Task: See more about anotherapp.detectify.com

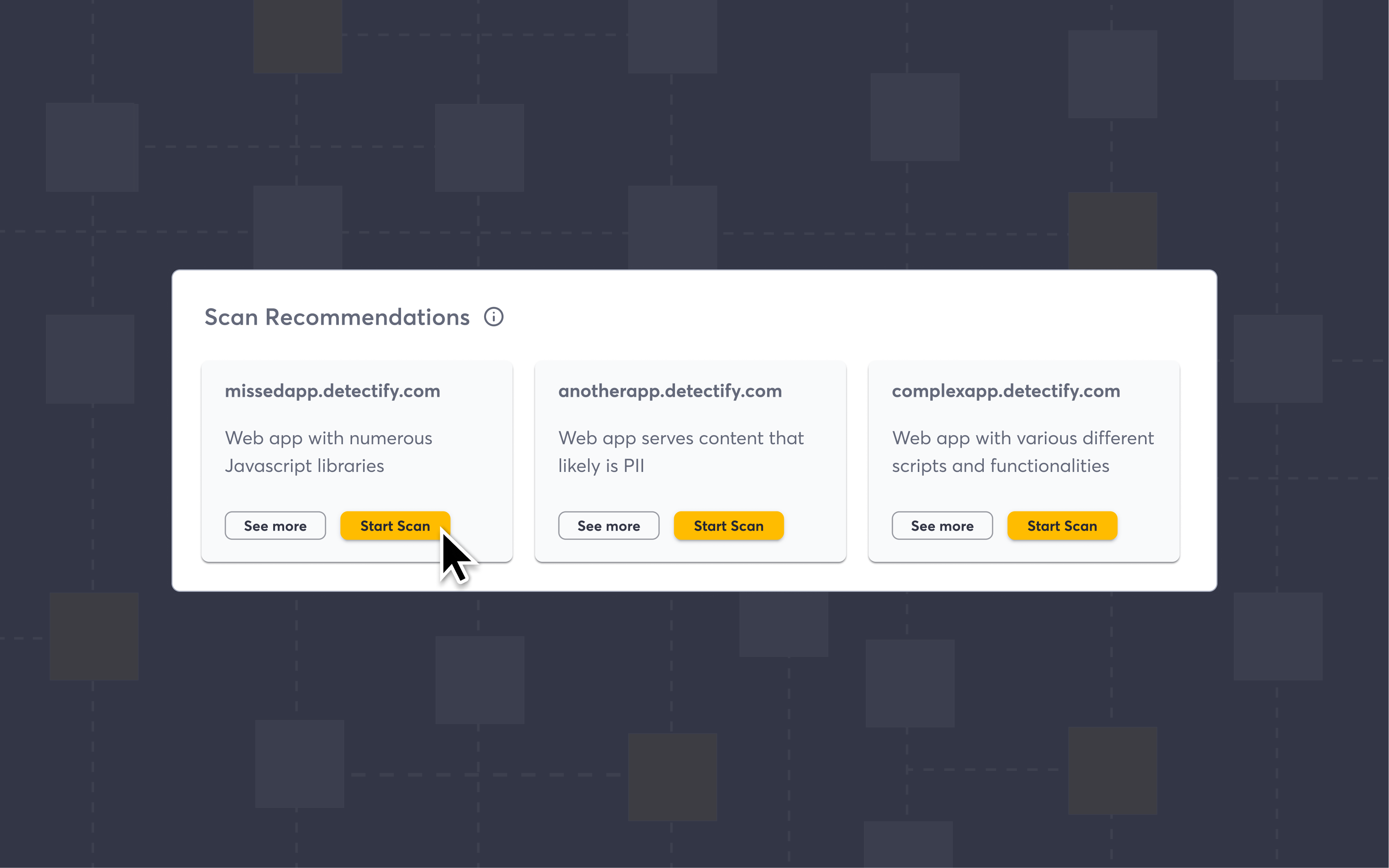Action: coord(609,526)
